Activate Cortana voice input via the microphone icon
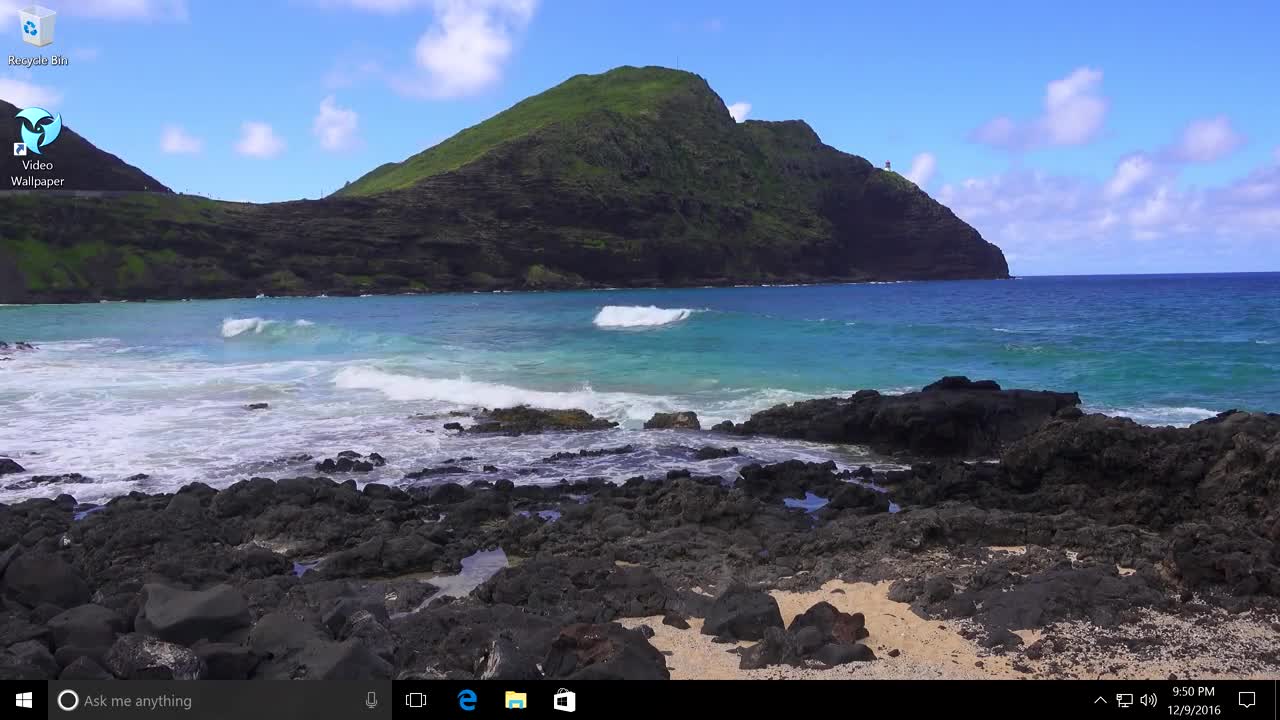 click(371, 700)
